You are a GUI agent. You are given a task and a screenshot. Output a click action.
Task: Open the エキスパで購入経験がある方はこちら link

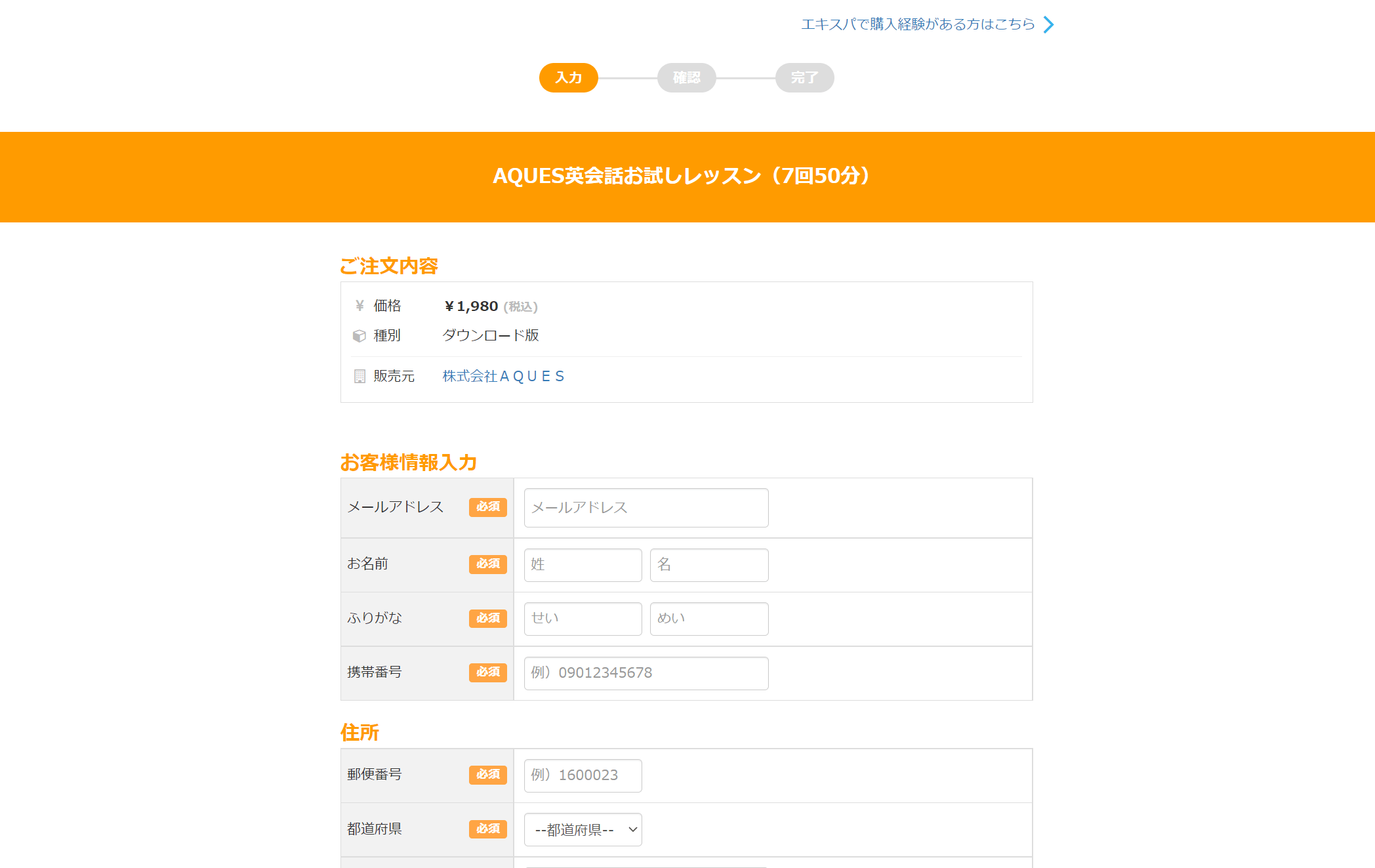click(x=918, y=25)
